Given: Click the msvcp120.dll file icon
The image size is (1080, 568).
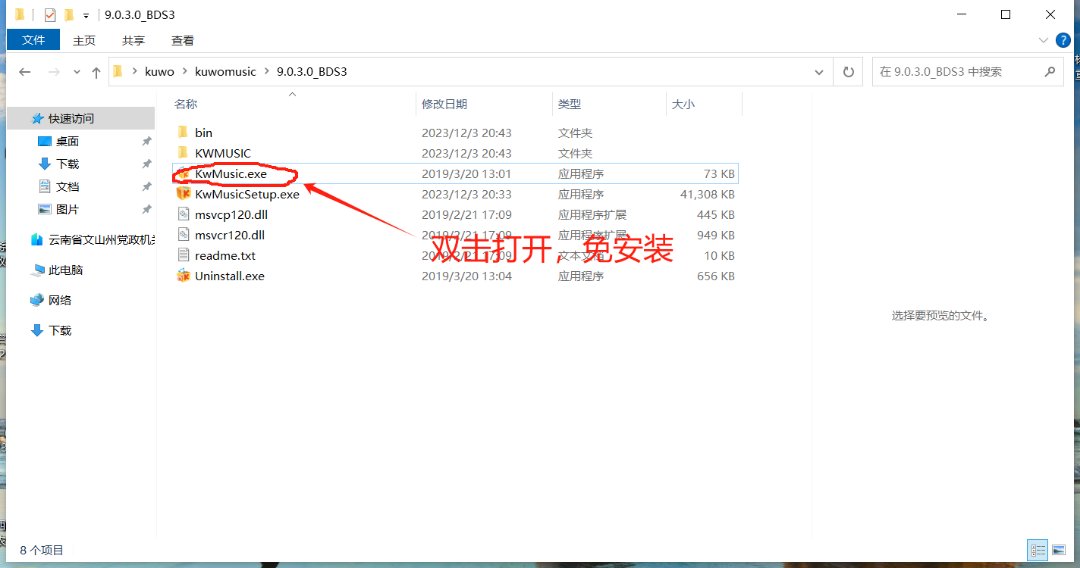Looking at the screenshot, I should point(183,215).
